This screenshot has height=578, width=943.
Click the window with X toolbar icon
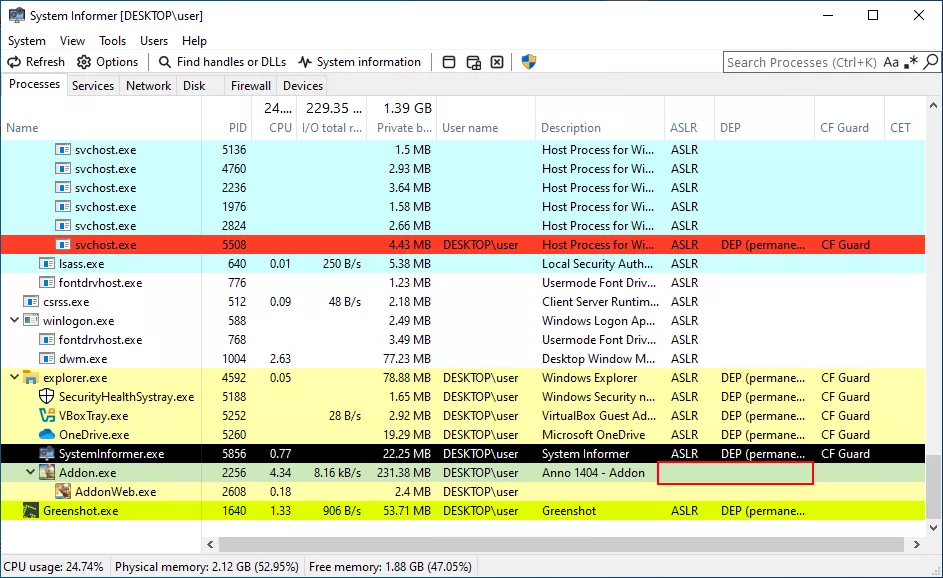pyautogui.click(x=497, y=62)
